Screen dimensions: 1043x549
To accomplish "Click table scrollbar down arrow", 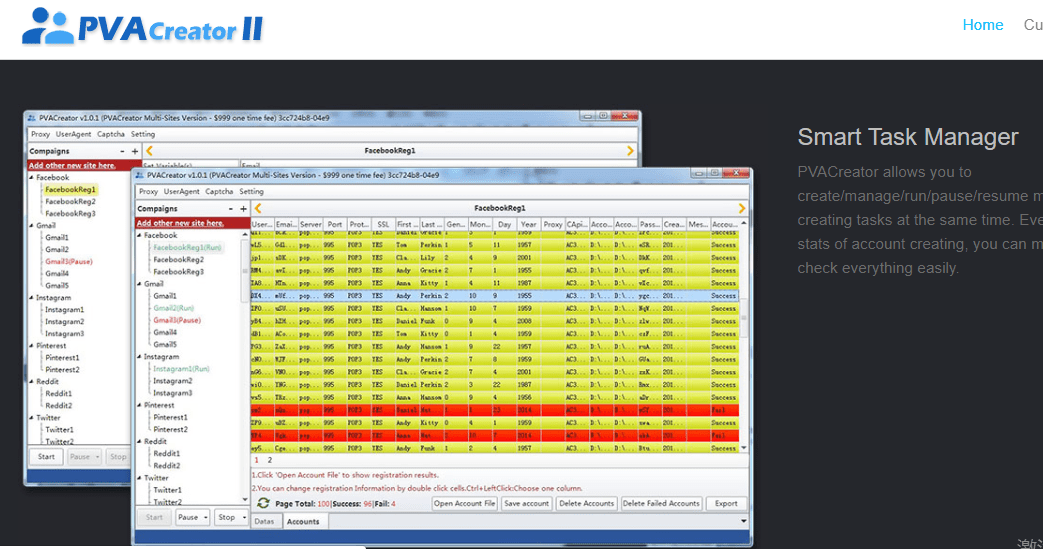I will coord(744,448).
